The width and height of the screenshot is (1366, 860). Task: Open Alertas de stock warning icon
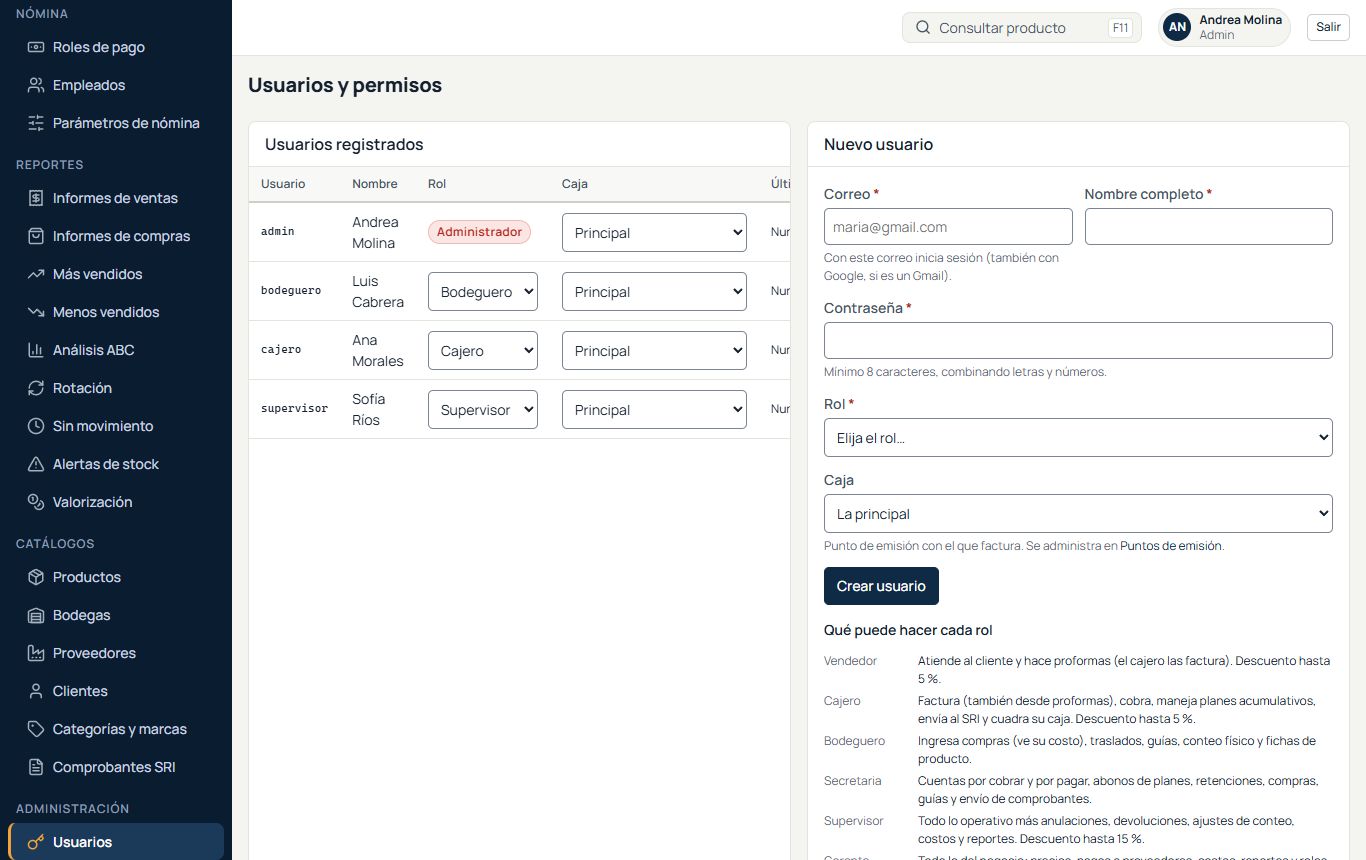click(x=36, y=464)
